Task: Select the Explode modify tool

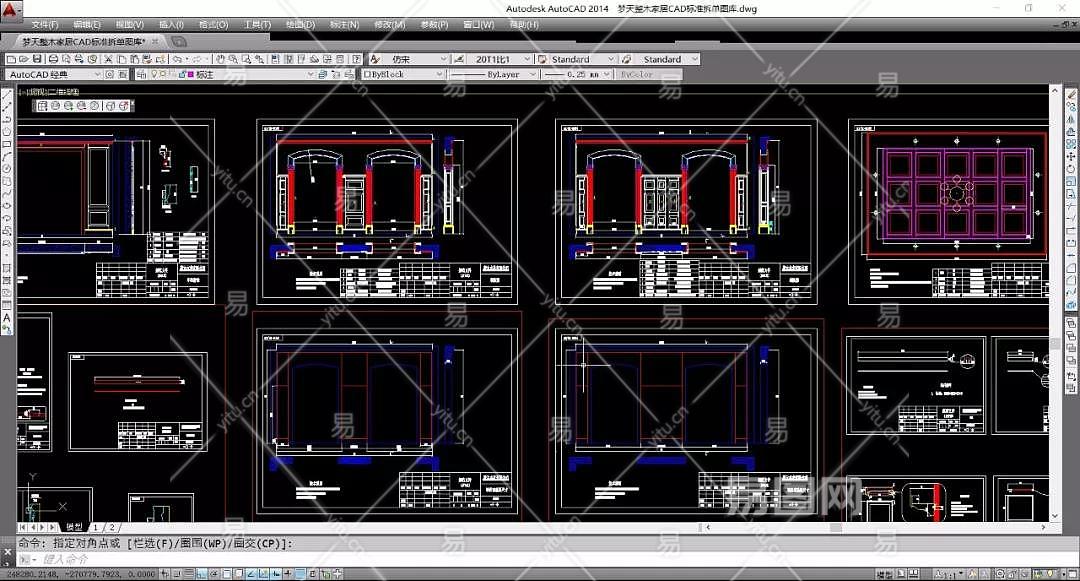Action: coord(1071,305)
